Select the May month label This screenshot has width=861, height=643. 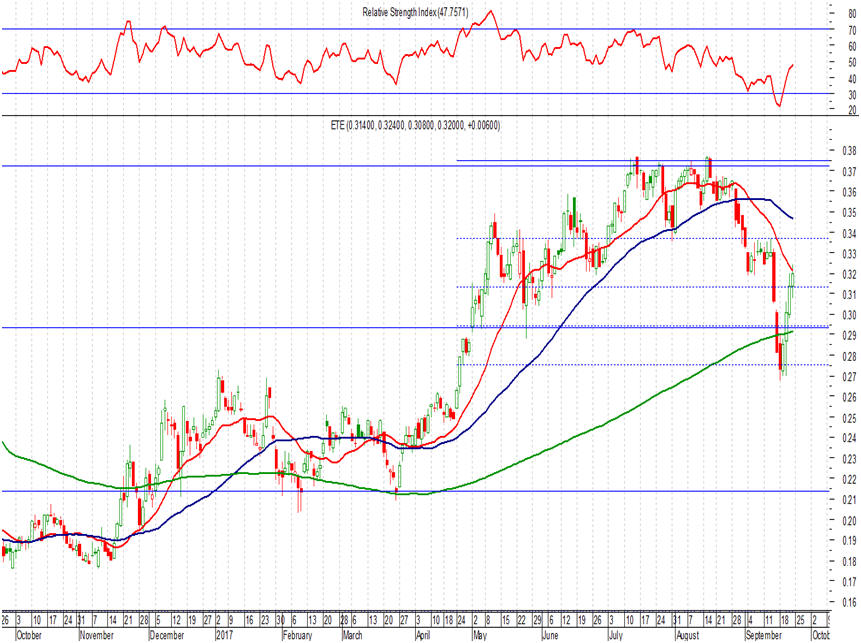(480, 635)
